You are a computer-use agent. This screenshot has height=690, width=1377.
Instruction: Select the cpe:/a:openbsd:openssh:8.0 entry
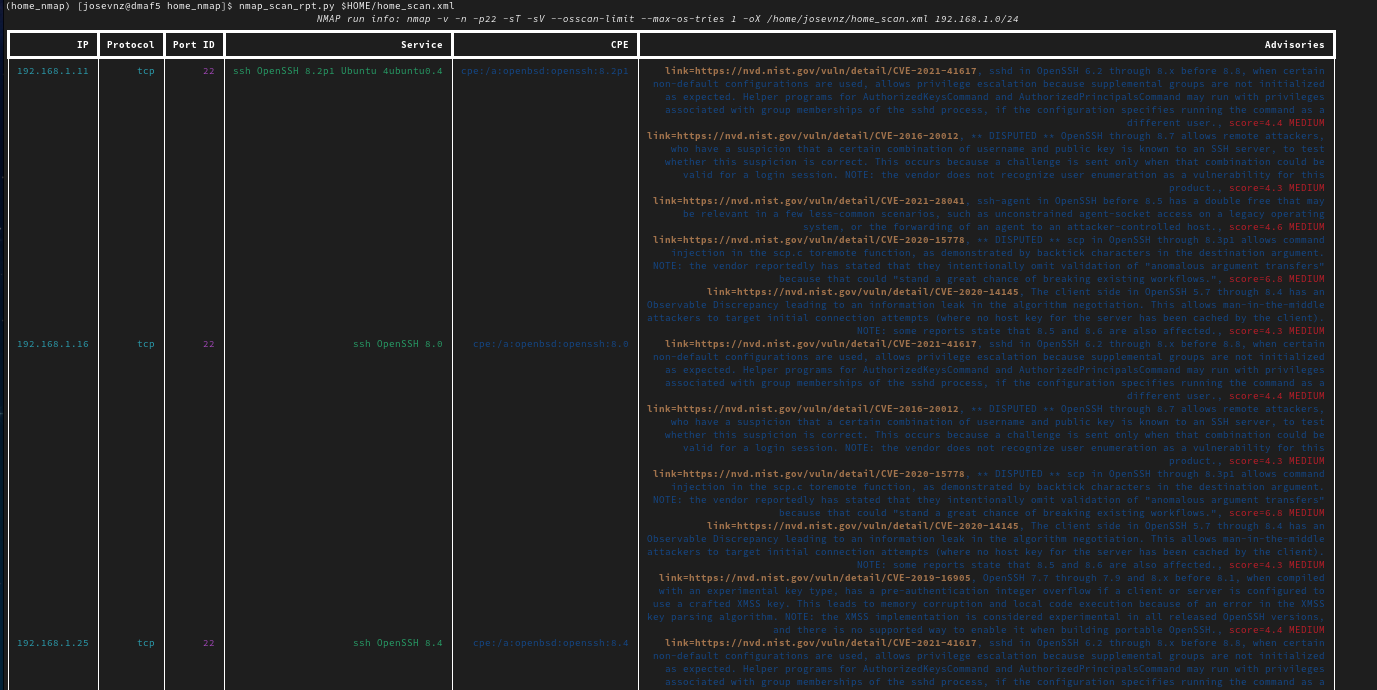point(551,344)
